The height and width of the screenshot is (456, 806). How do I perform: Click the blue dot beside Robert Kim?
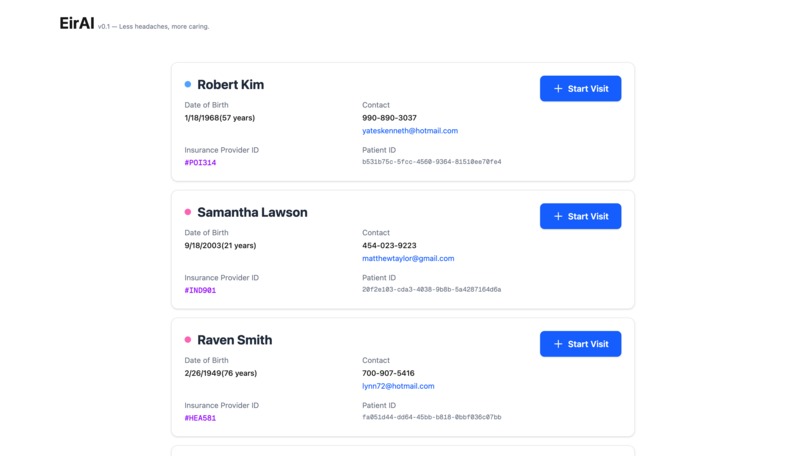coord(188,85)
